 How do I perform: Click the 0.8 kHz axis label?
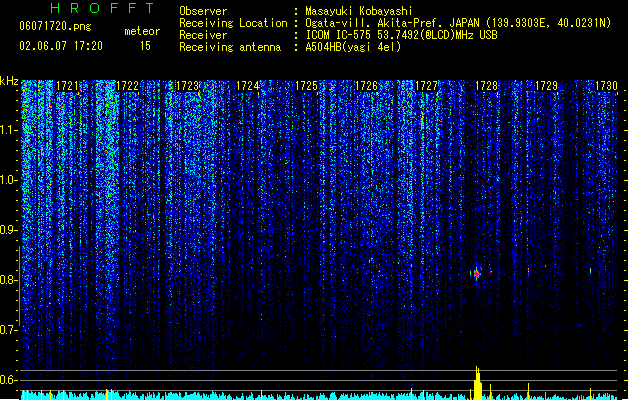pyautogui.click(x=9, y=280)
